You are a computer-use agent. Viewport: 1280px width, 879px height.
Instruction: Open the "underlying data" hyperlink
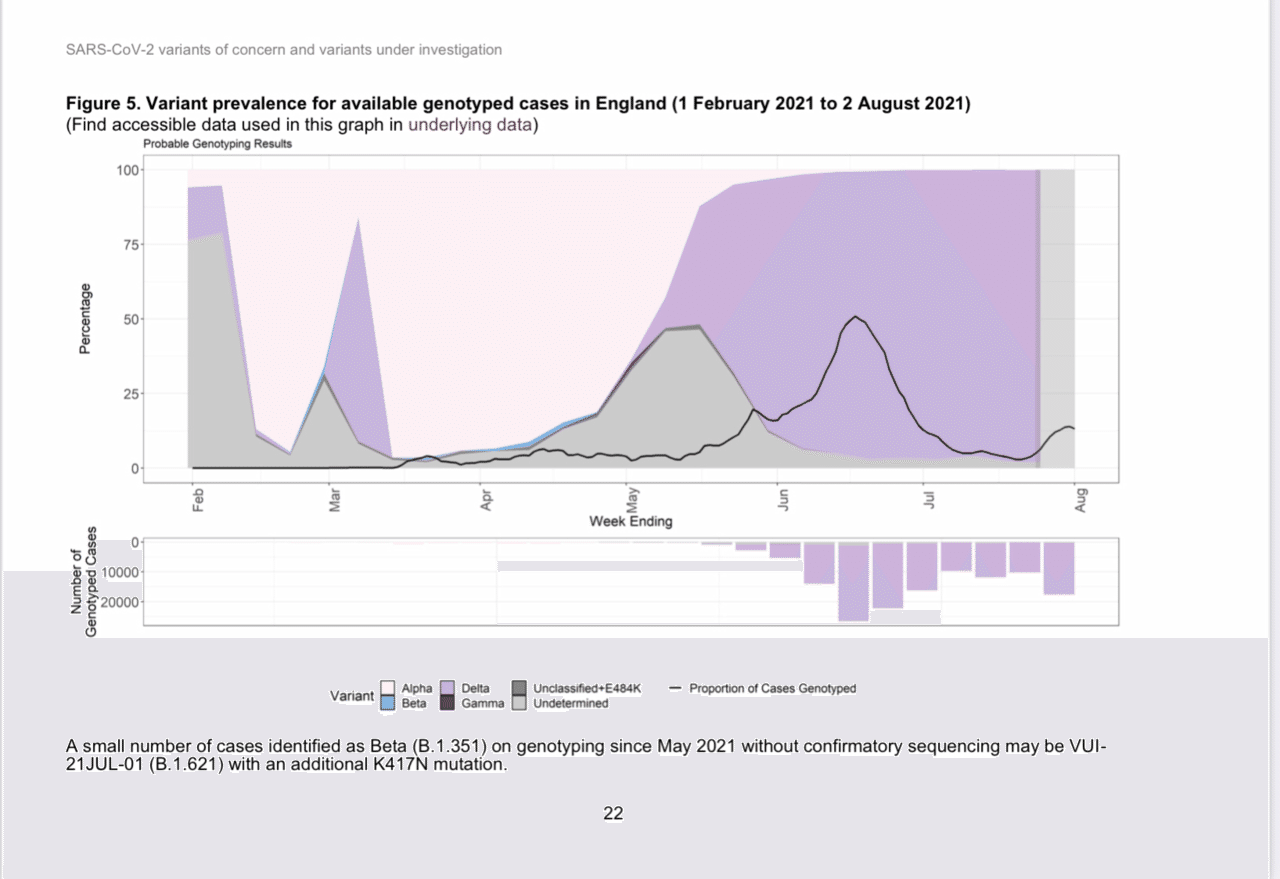coord(472,125)
